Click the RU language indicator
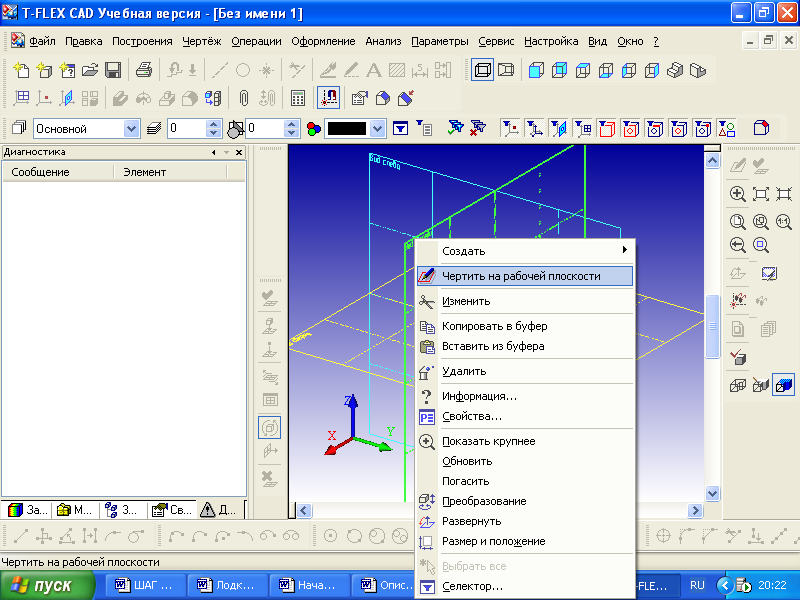The image size is (800, 600). (697, 585)
